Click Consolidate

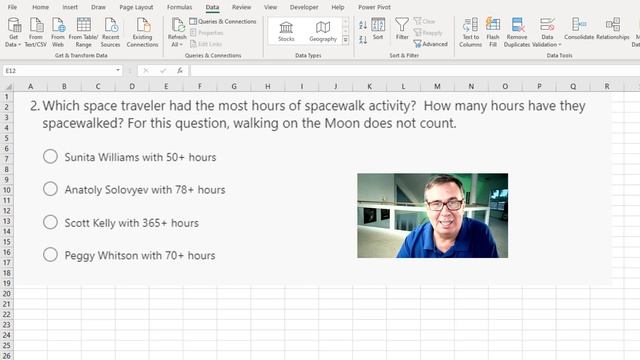[x=579, y=29]
